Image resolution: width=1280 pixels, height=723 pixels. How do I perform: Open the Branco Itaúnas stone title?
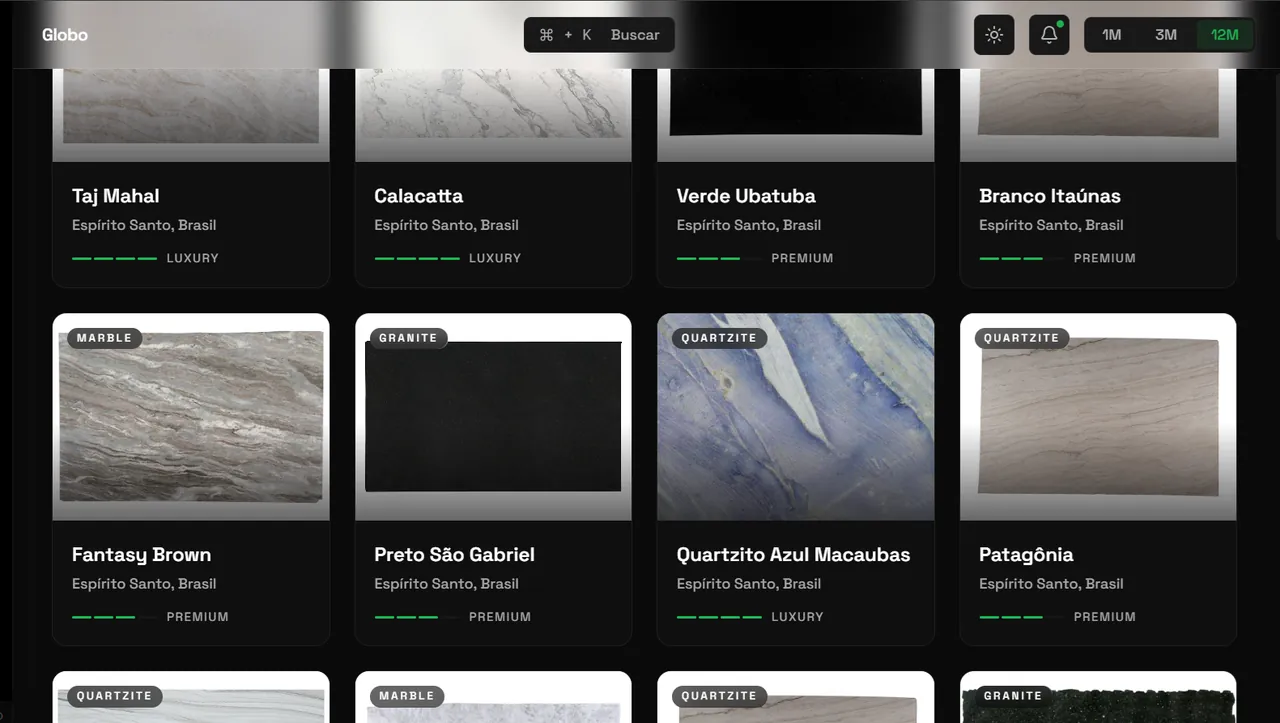click(x=1050, y=196)
